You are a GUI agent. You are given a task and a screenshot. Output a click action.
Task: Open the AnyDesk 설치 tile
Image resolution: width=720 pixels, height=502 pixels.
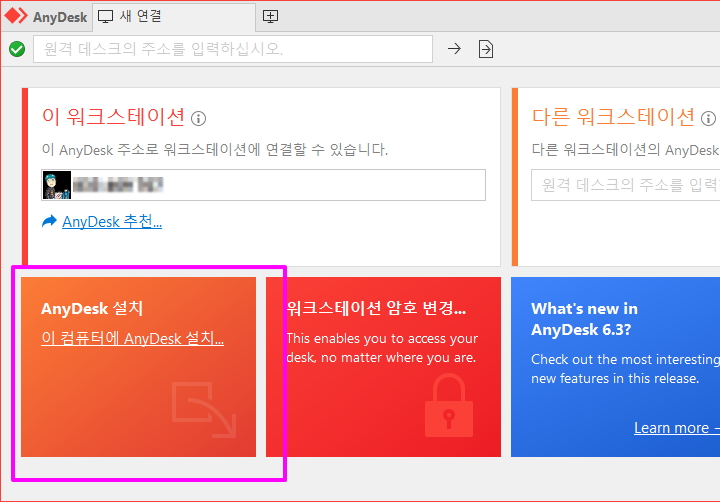tap(138, 367)
